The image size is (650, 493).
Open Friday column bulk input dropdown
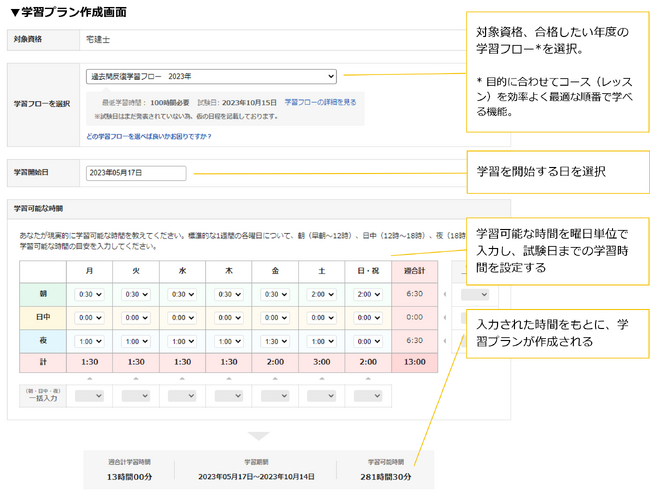[x=273, y=396]
